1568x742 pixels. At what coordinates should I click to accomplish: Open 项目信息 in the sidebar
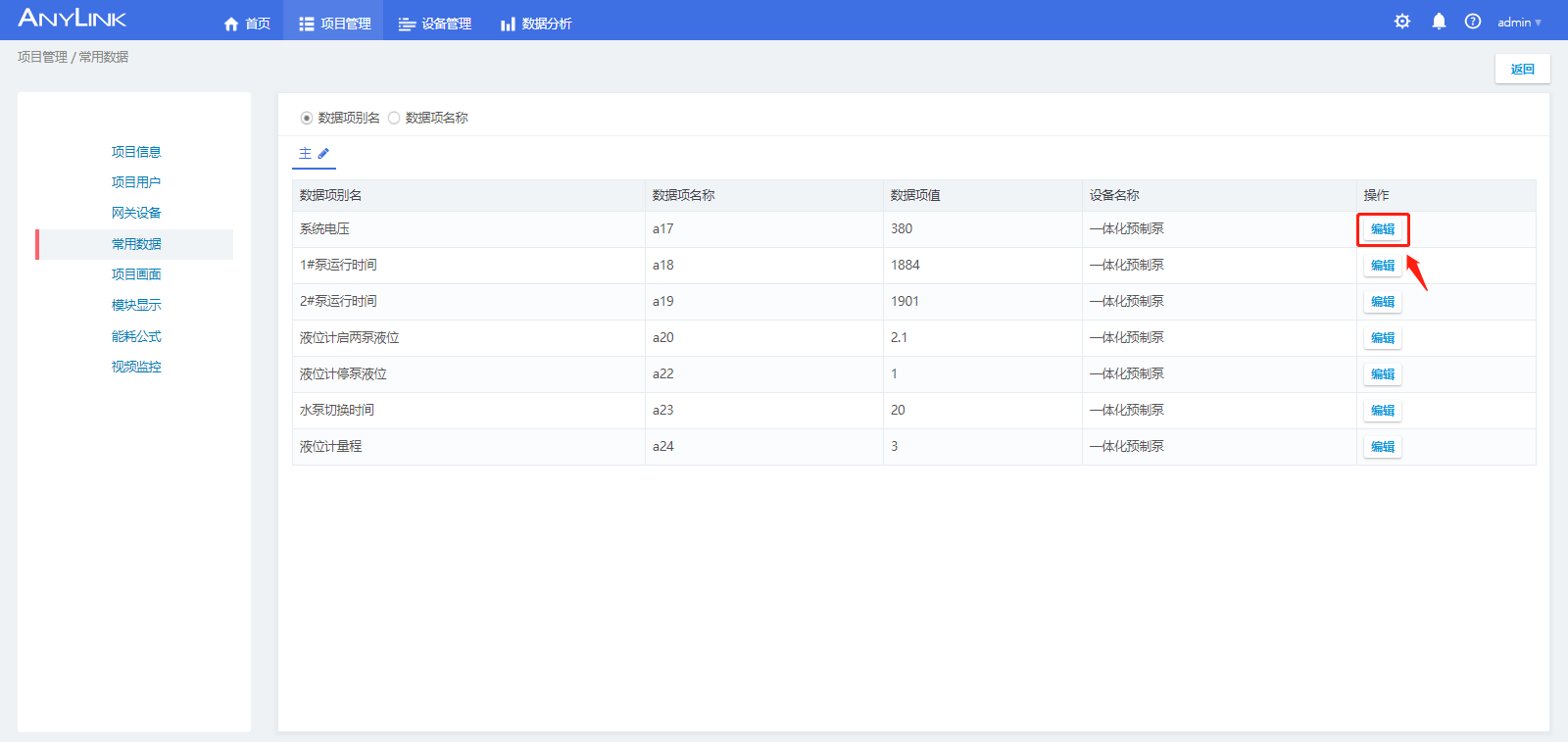click(136, 152)
